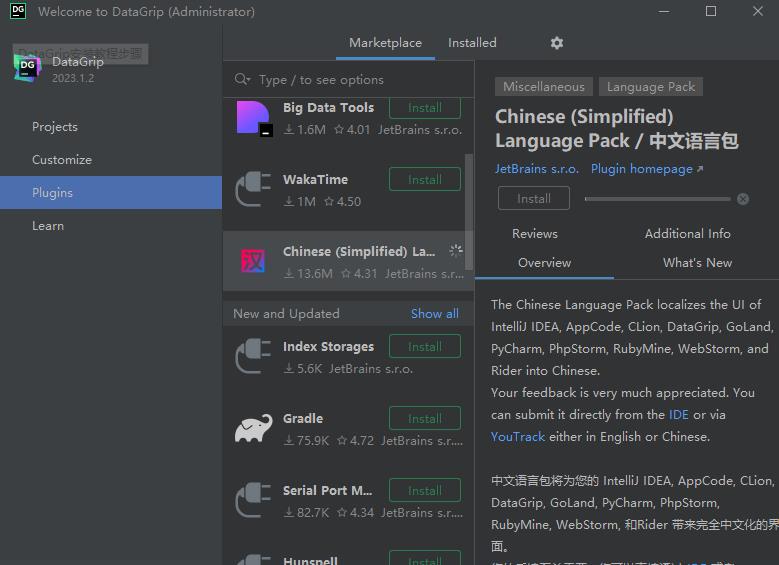Select the WakaTime plugin name
Viewport: 779px width, 565px height.
315,179
